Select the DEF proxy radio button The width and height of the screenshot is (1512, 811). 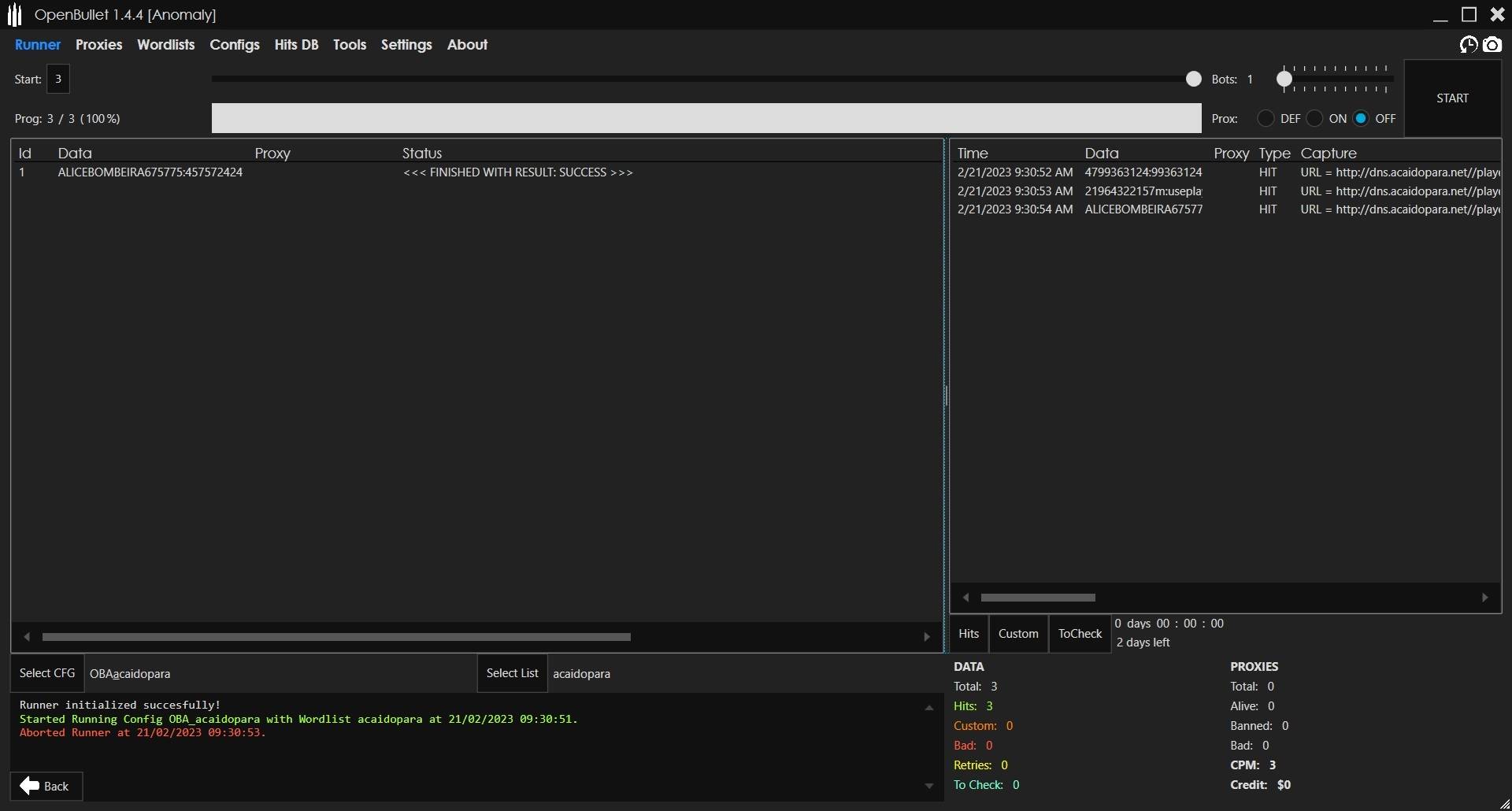click(1266, 119)
